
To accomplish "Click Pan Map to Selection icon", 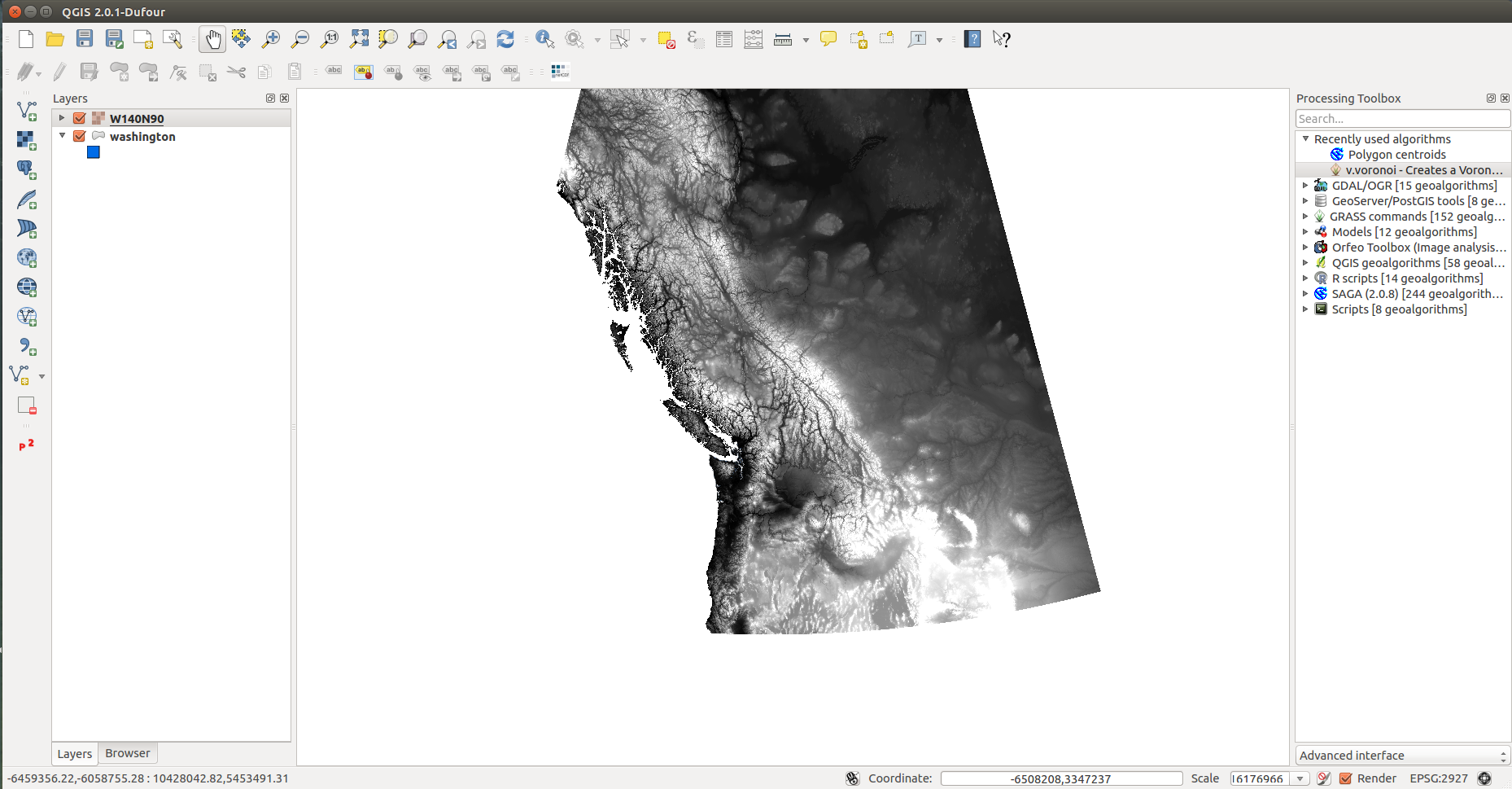I will coord(242,39).
